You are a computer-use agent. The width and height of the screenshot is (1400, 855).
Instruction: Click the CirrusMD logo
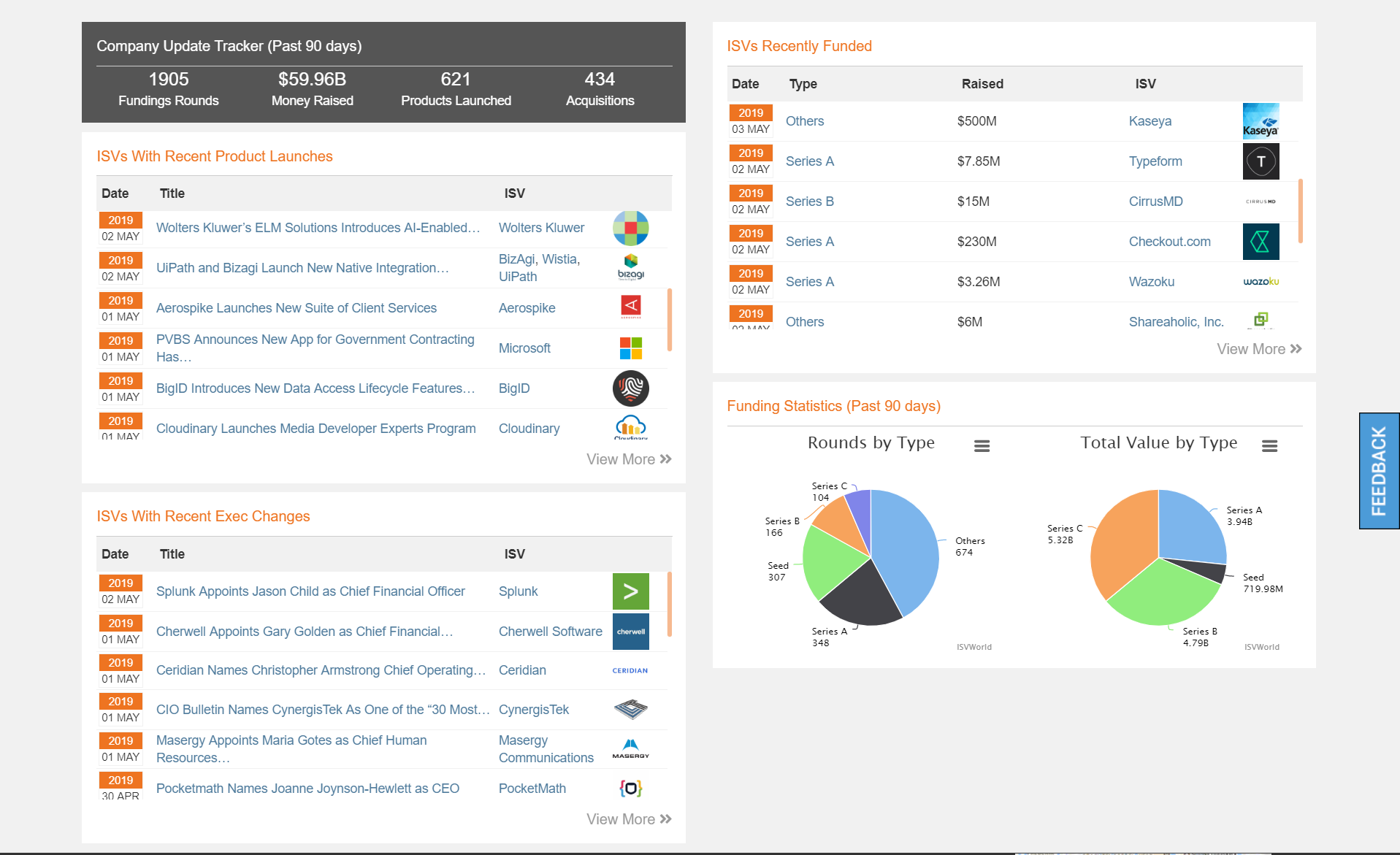[x=1261, y=202]
